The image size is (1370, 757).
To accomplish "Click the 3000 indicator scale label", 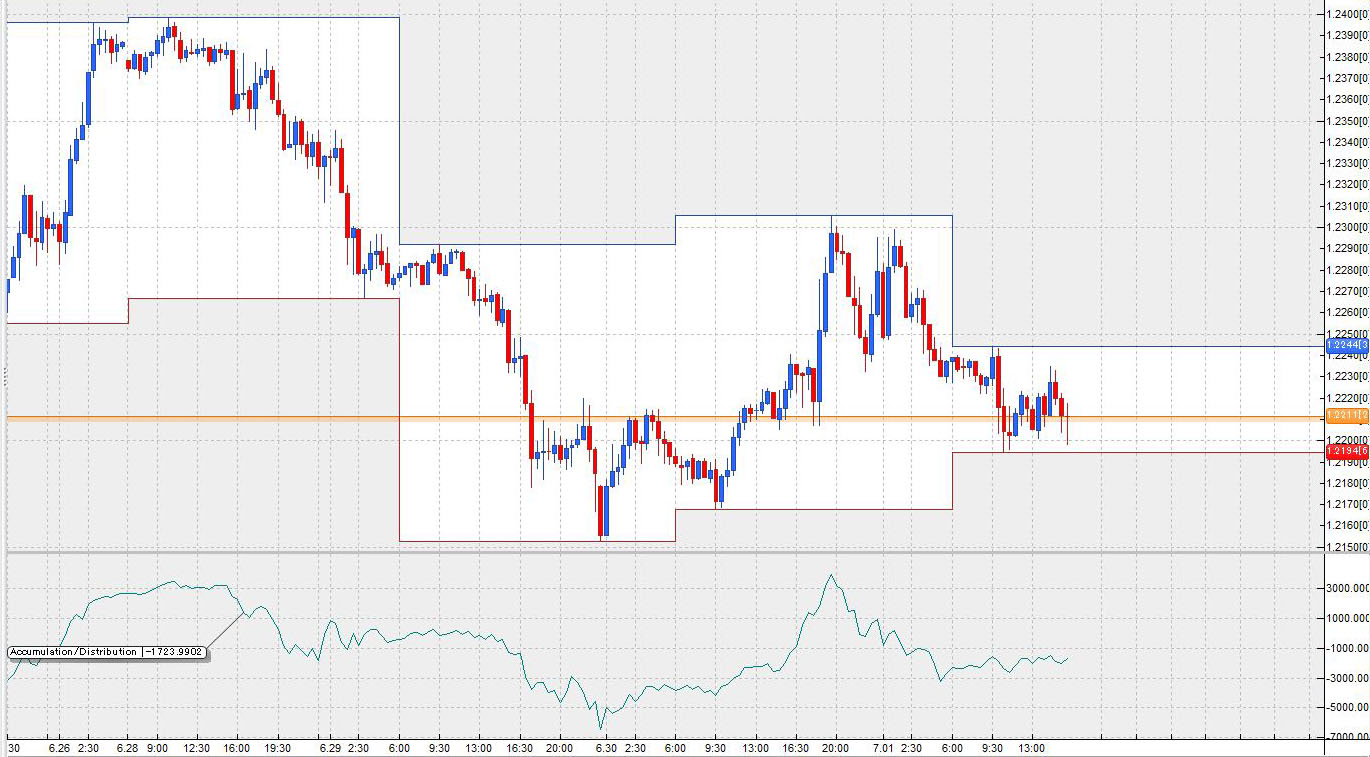I will click(1348, 589).
